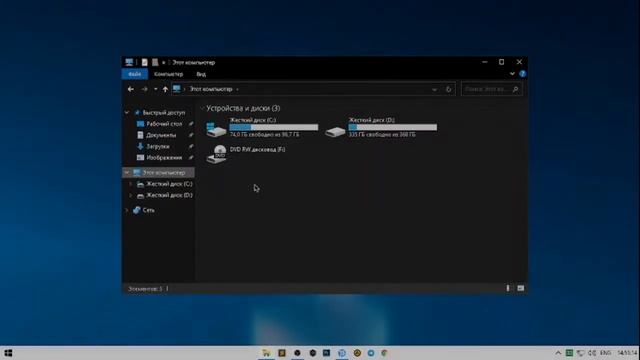The height and width of the screenshot is (360, 640).
Task: Go up one folder level
Action: pyautogui.click(x=165, y=89)
